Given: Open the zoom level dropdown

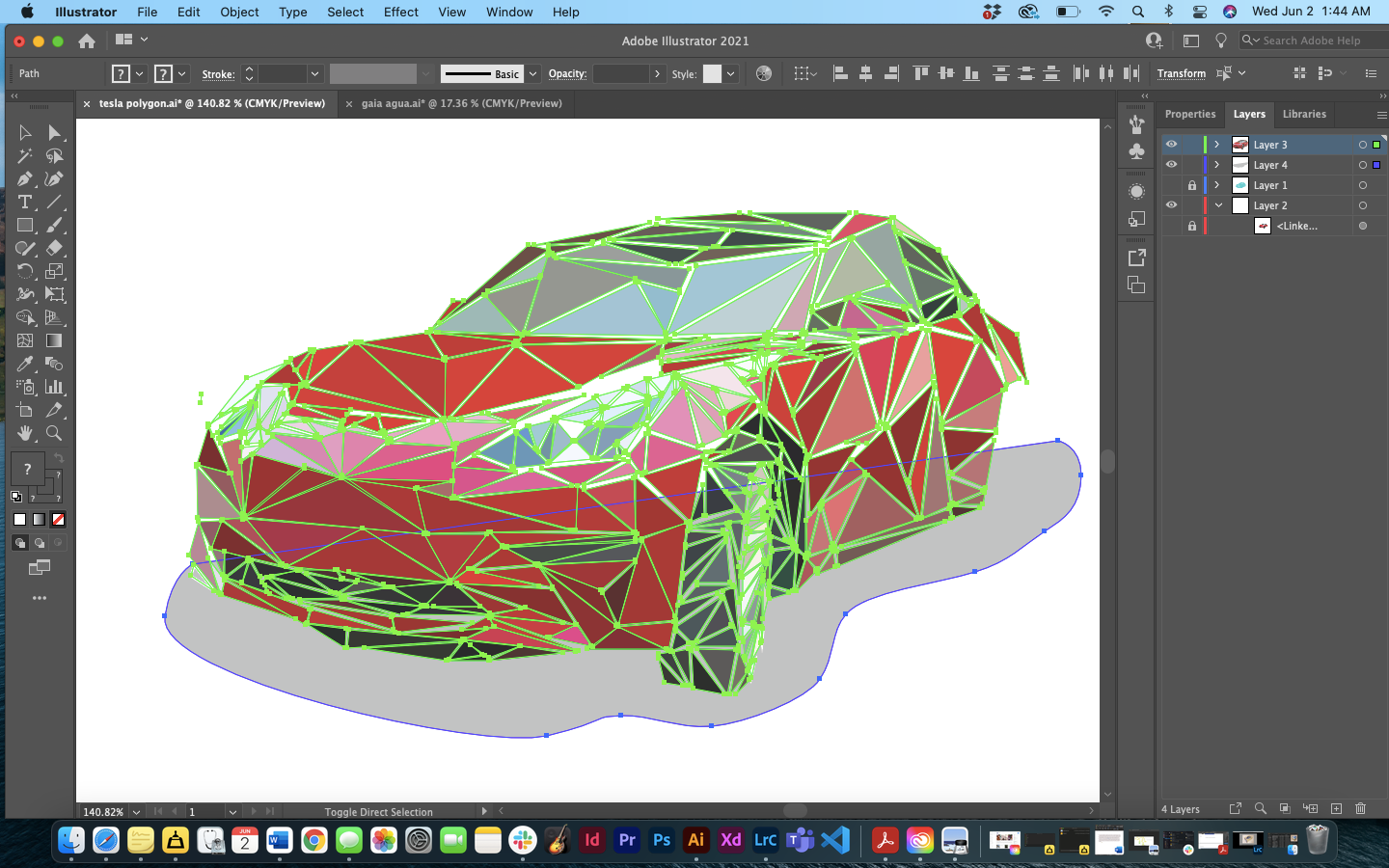Looking at the screenshot, I should (x=136, y=812).
